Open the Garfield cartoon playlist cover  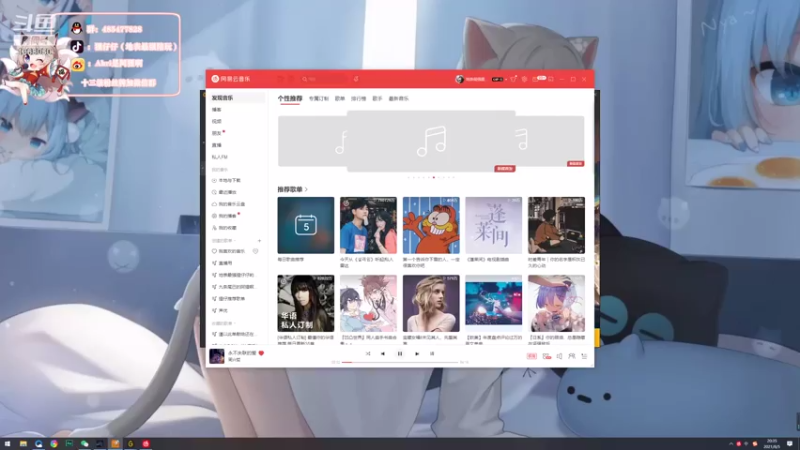click(x=431, y=225)
